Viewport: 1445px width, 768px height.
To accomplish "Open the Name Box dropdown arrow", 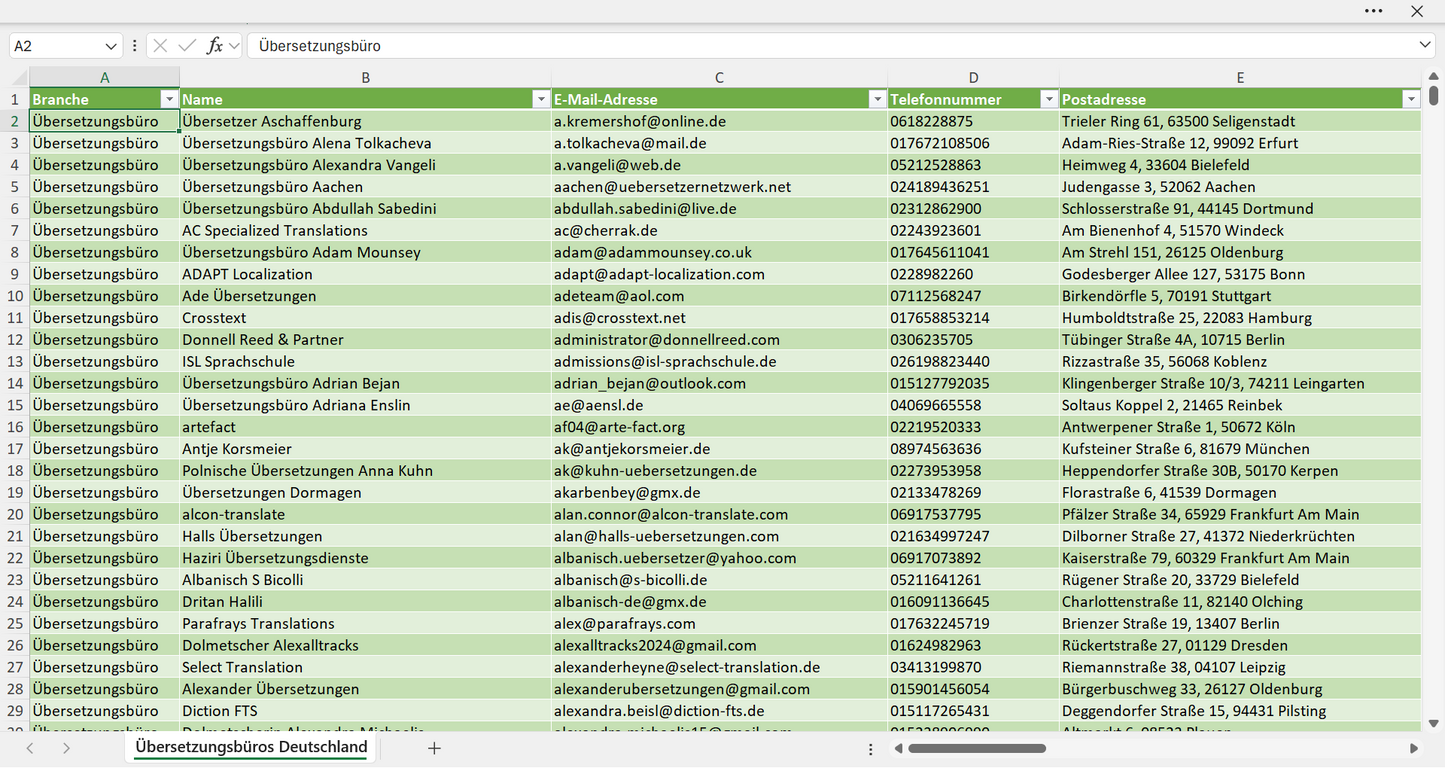I will coord(110,46).
